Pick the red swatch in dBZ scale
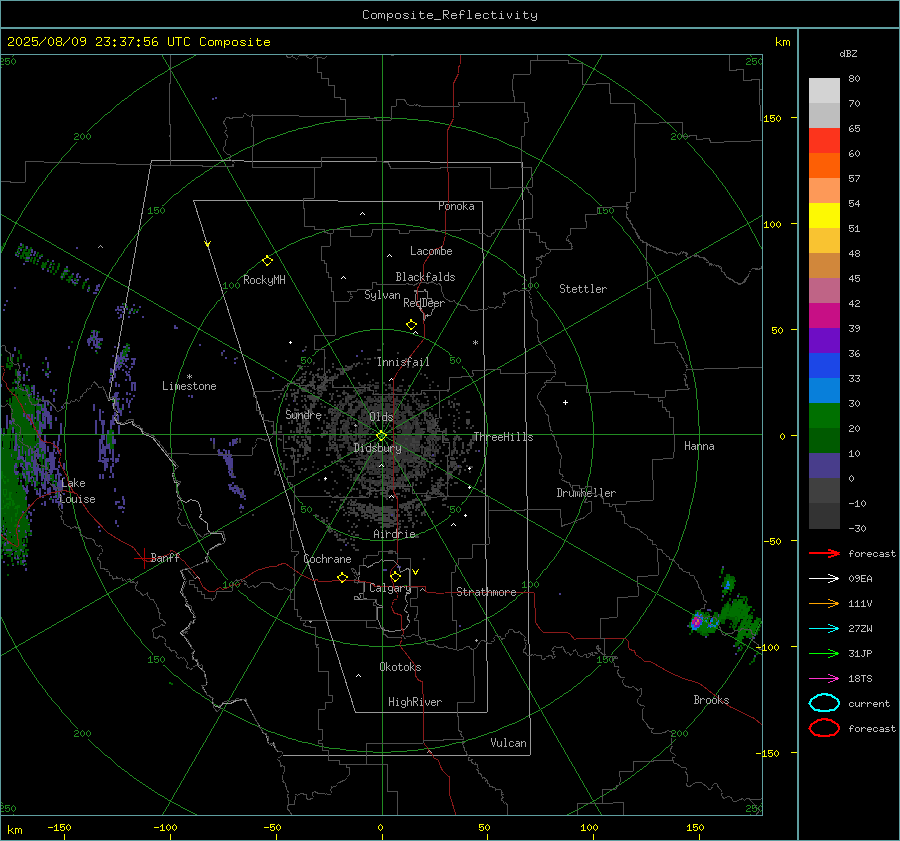This screenshot has height=841, width=900. (824, 140)
